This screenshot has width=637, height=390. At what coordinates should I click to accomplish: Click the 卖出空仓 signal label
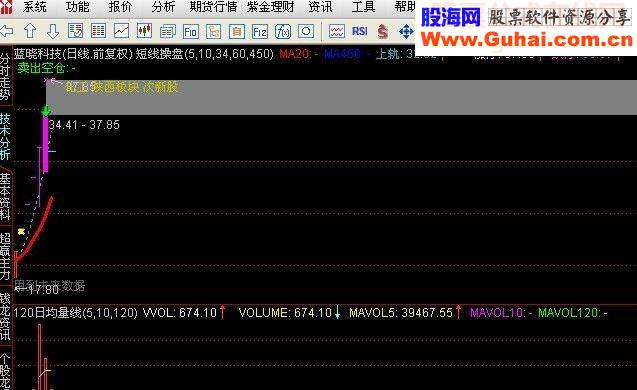click(x=46, y=68)
